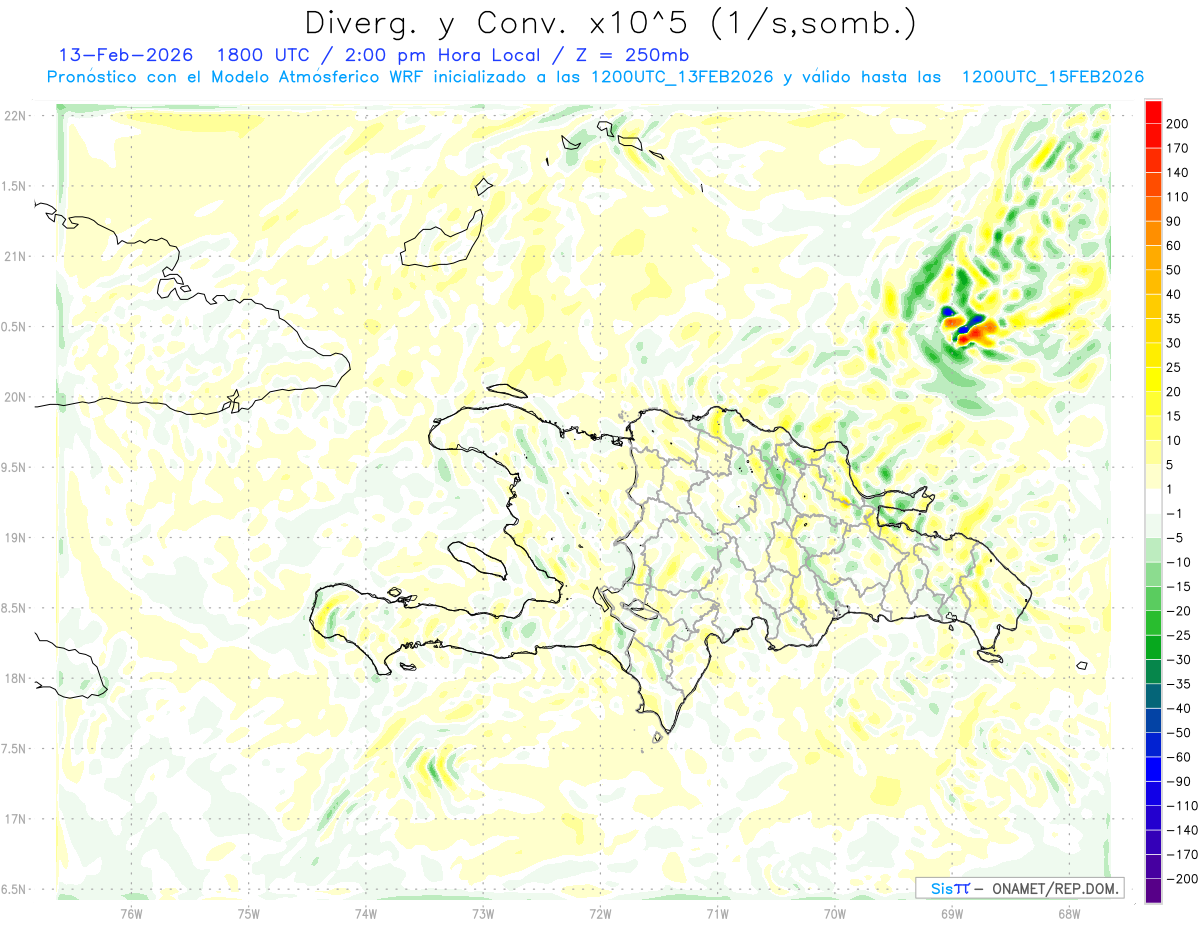Click latitude label "22N"

click(x=15, y=115)
